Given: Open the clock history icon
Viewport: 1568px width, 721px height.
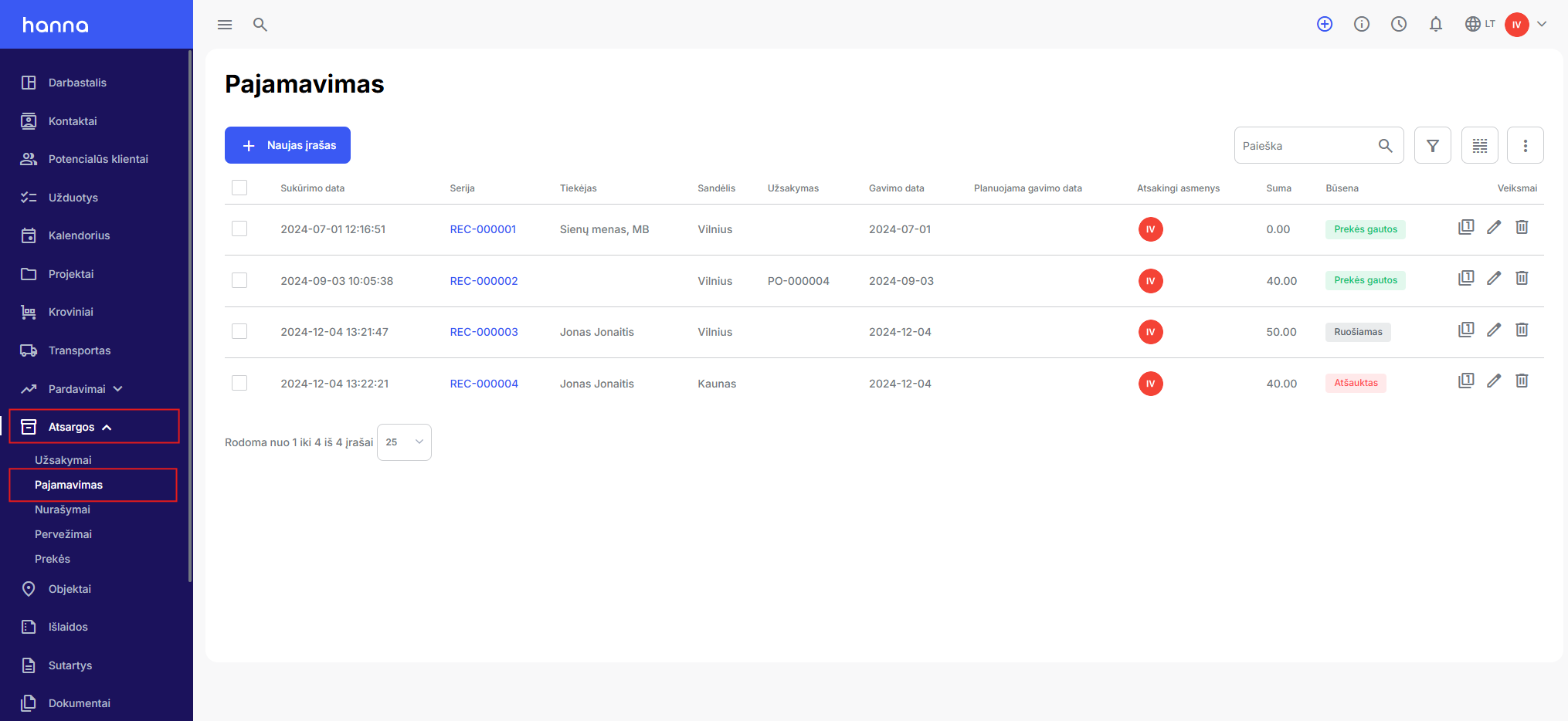Looking at the screenshot, I should coord(1399,24).
